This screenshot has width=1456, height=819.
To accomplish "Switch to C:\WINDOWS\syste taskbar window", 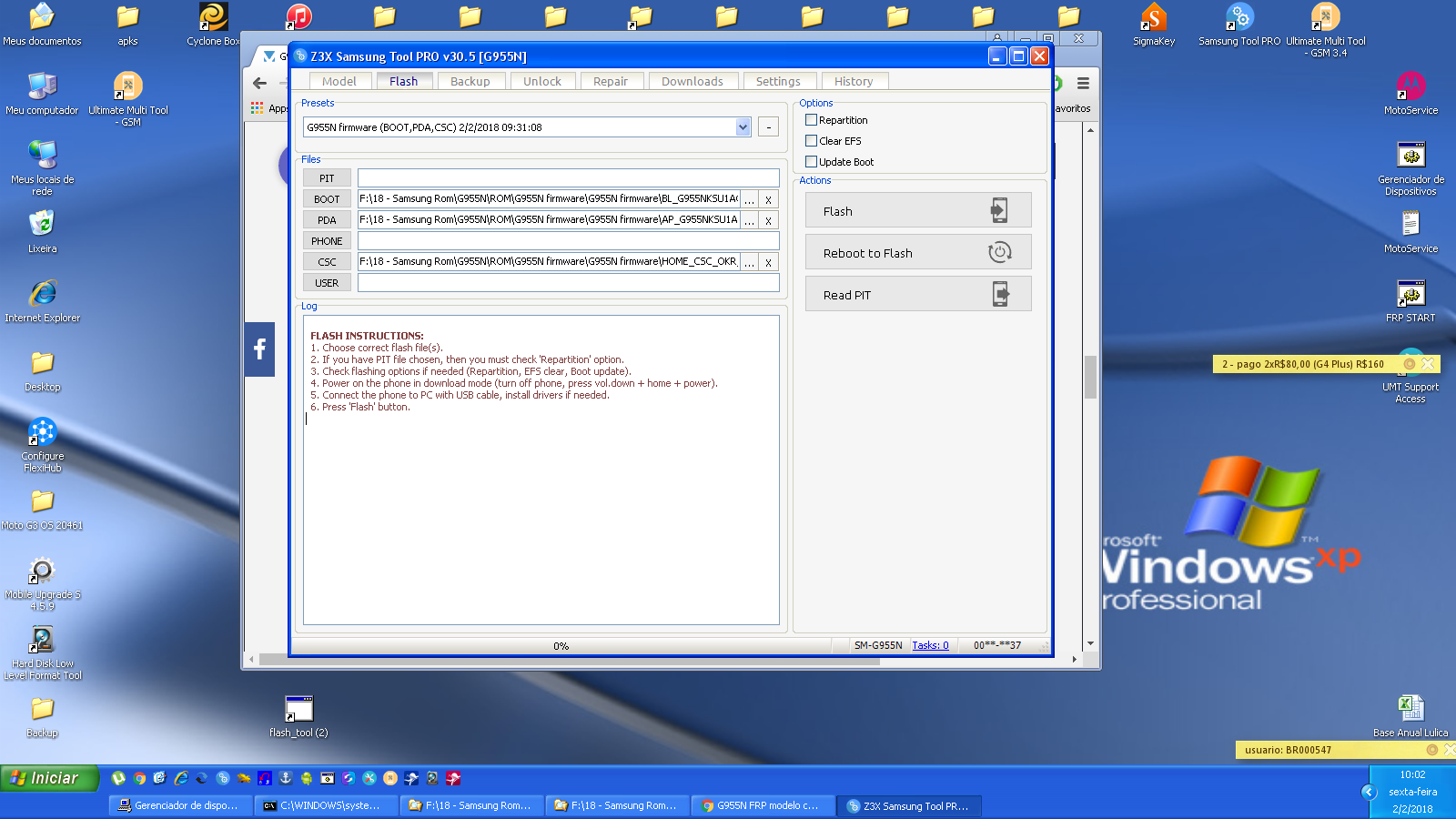I will (x=327, y=805).
